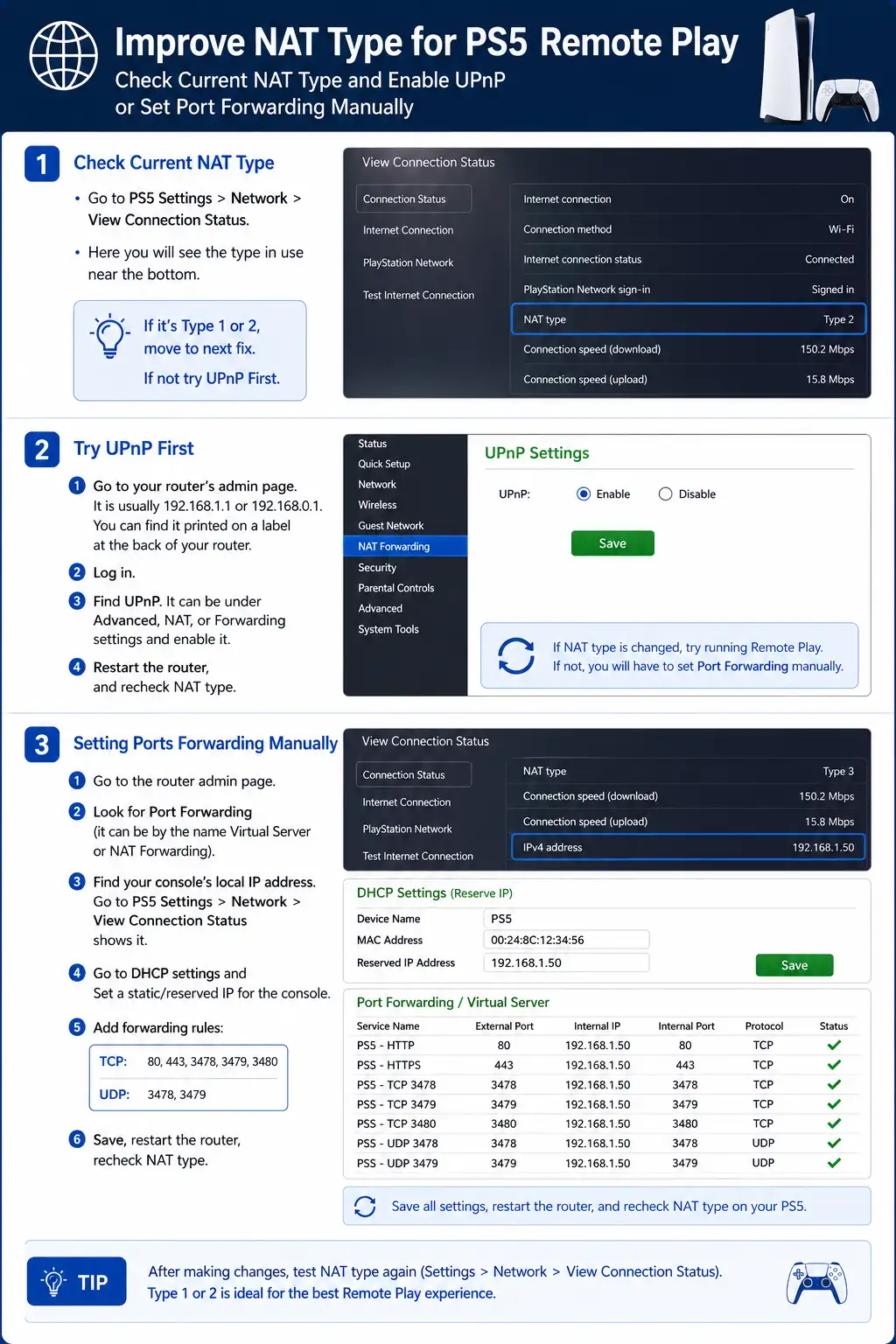Click the status checkmark for UDP 3478 row
The height and width of the screenshot is (1344, 896).
click(x=834, y=1143)
